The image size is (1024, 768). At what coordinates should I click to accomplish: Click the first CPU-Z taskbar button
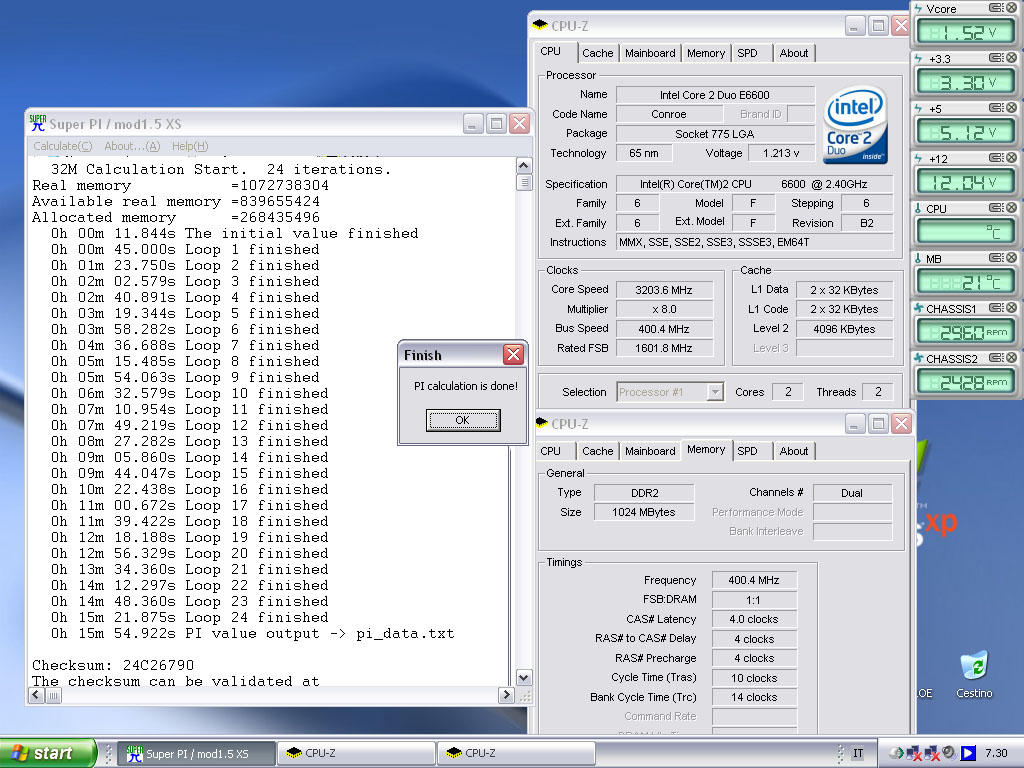point(356,753)
